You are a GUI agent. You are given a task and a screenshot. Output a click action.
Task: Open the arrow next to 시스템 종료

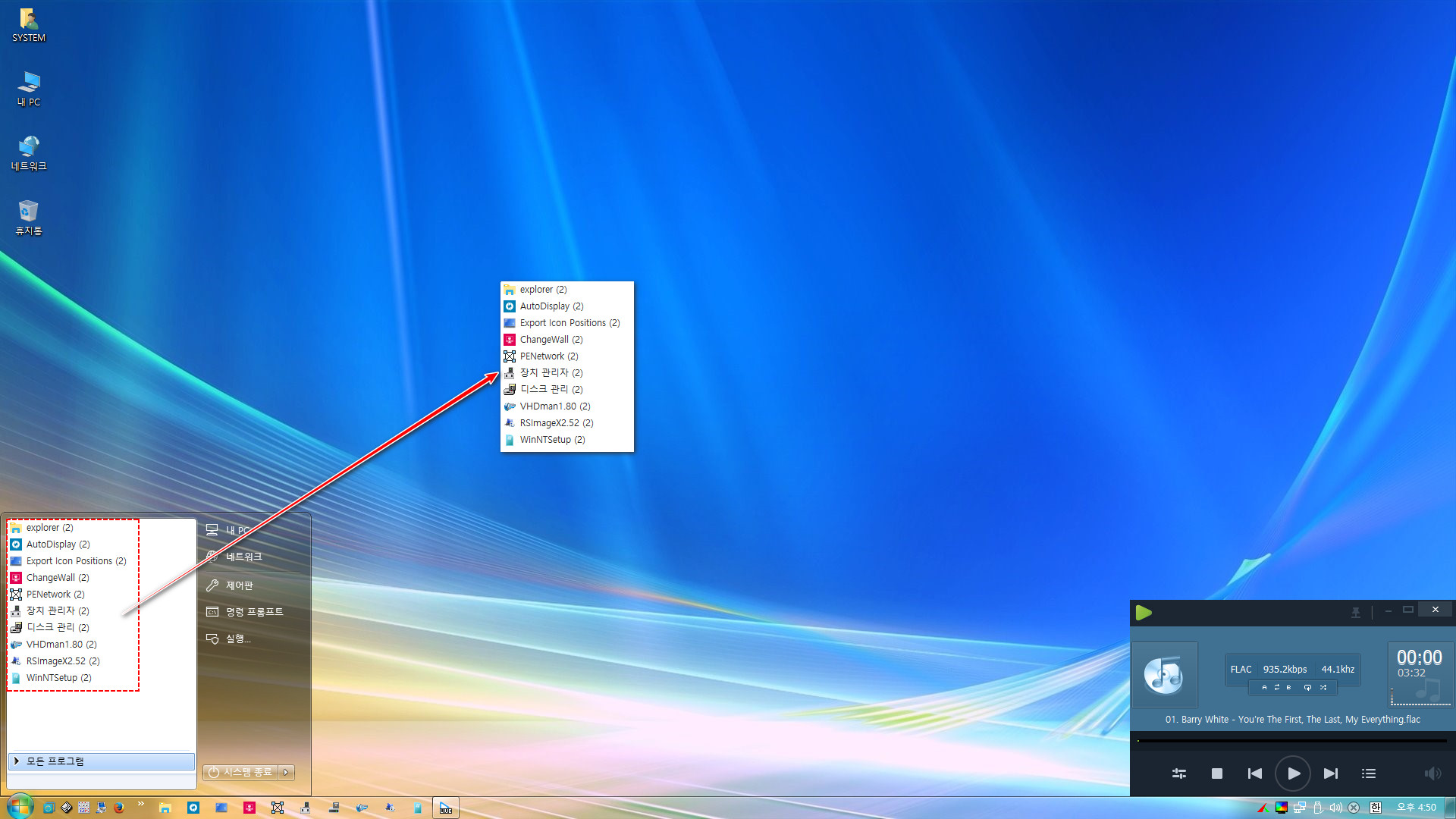[286, 772]
